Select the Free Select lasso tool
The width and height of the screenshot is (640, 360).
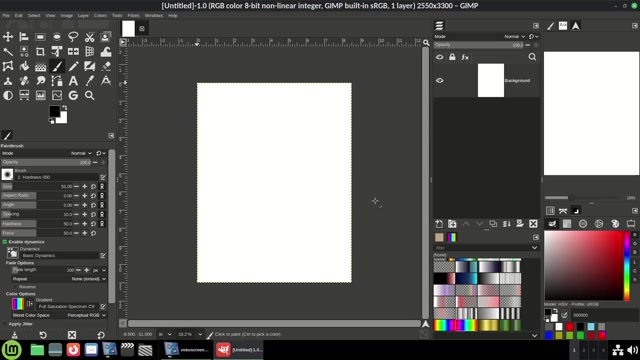(x=73, y=37)
